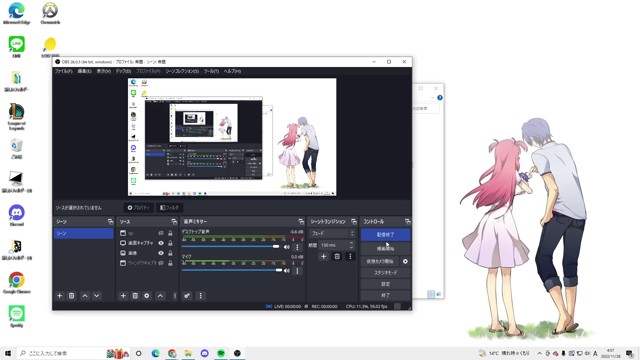
Task: Pop out the ソース dock panel
Action: pyautogui.click(x=174, y=222)
